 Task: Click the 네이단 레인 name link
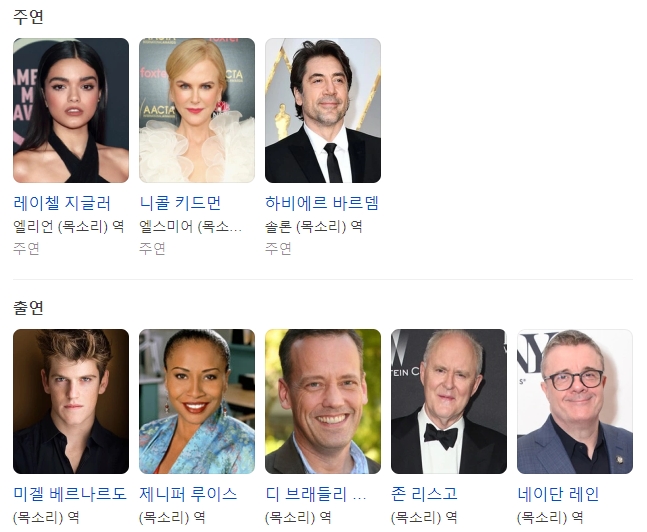[x=558, y=494]
